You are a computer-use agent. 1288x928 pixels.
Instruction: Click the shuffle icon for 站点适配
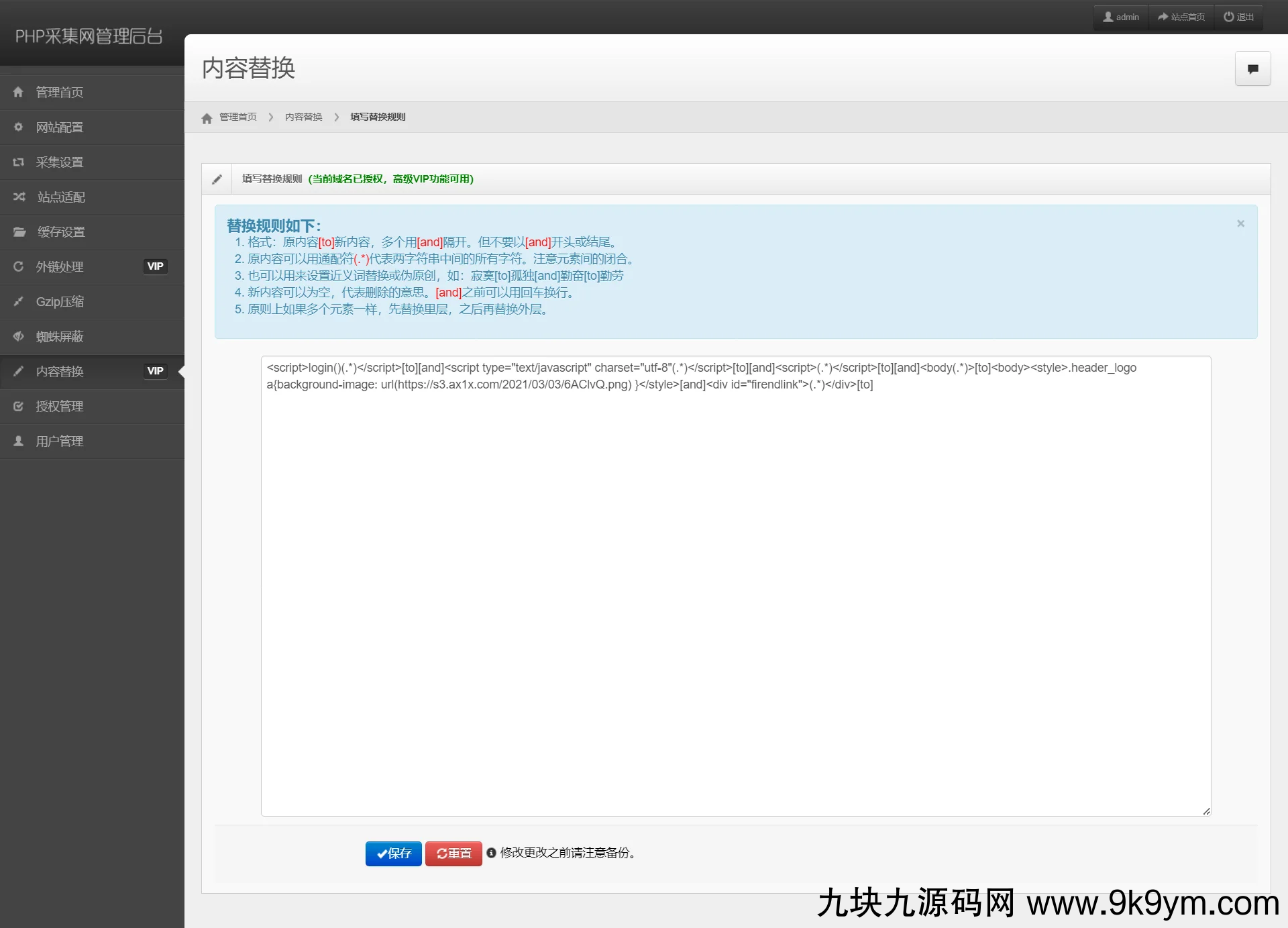coord(19,197)
